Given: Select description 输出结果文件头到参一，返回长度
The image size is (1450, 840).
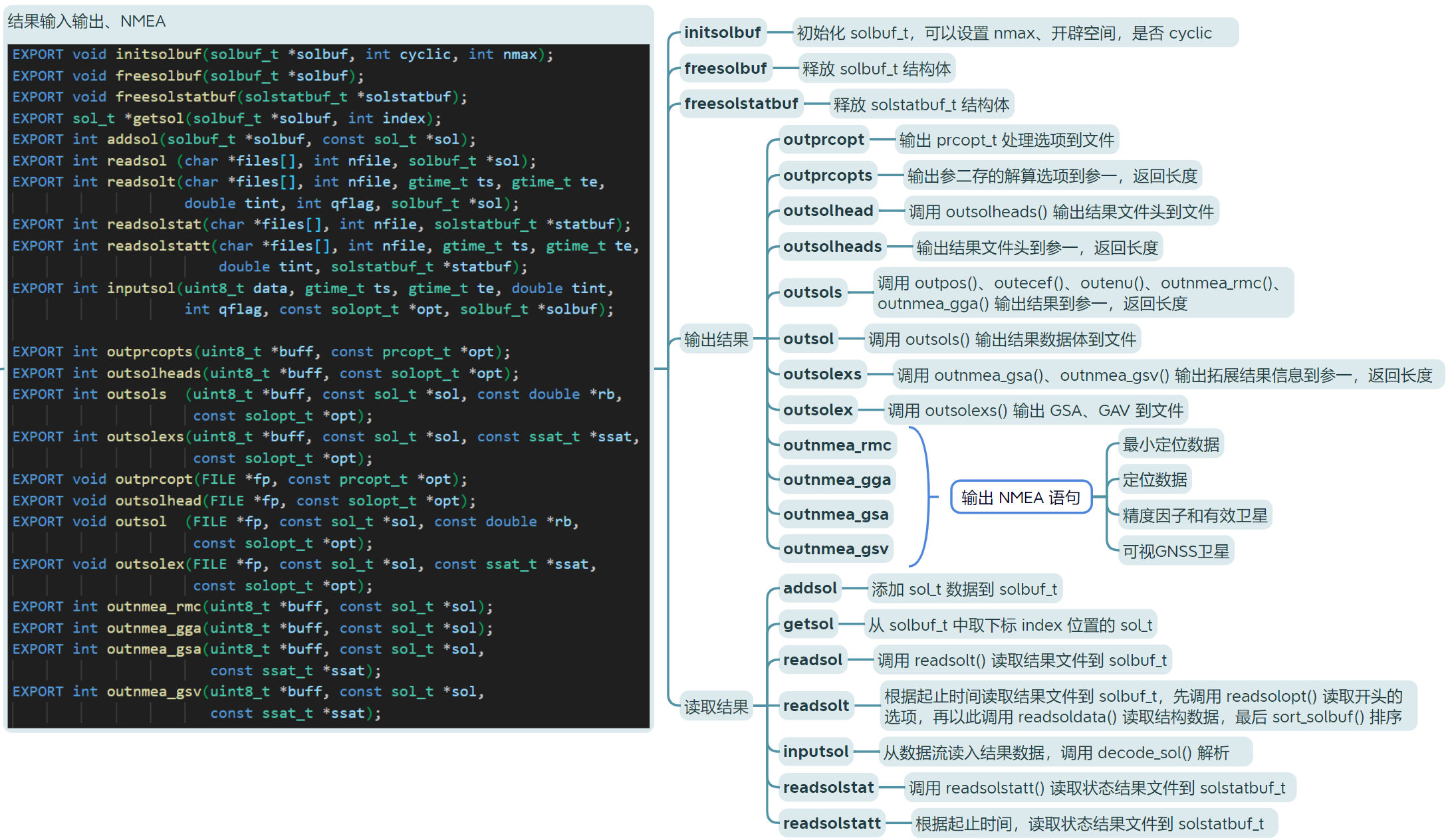Looking at the screenshot, I should click(x=1036, y=247).
